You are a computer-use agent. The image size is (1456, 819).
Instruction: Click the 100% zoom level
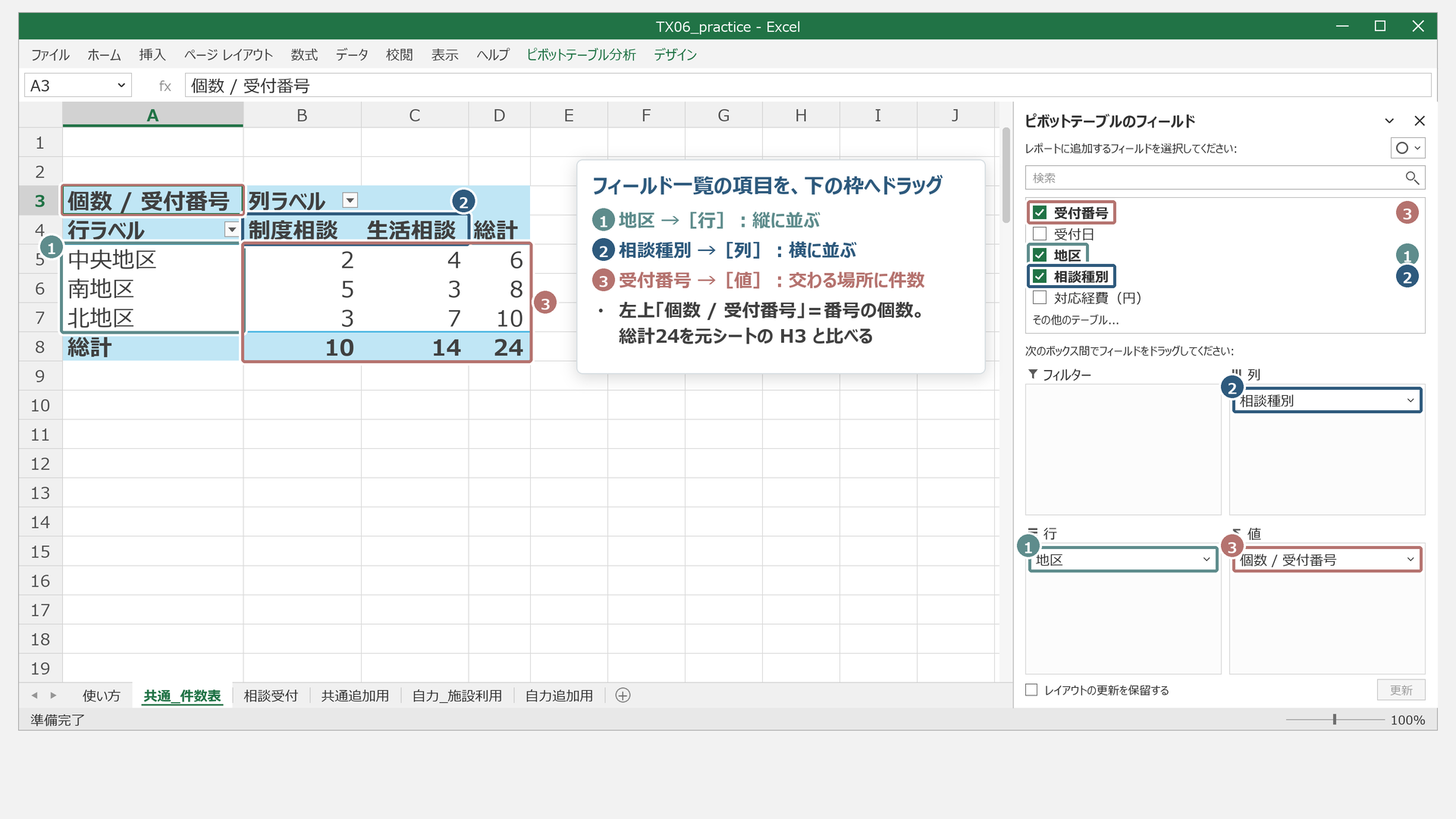click(1407, 720)
